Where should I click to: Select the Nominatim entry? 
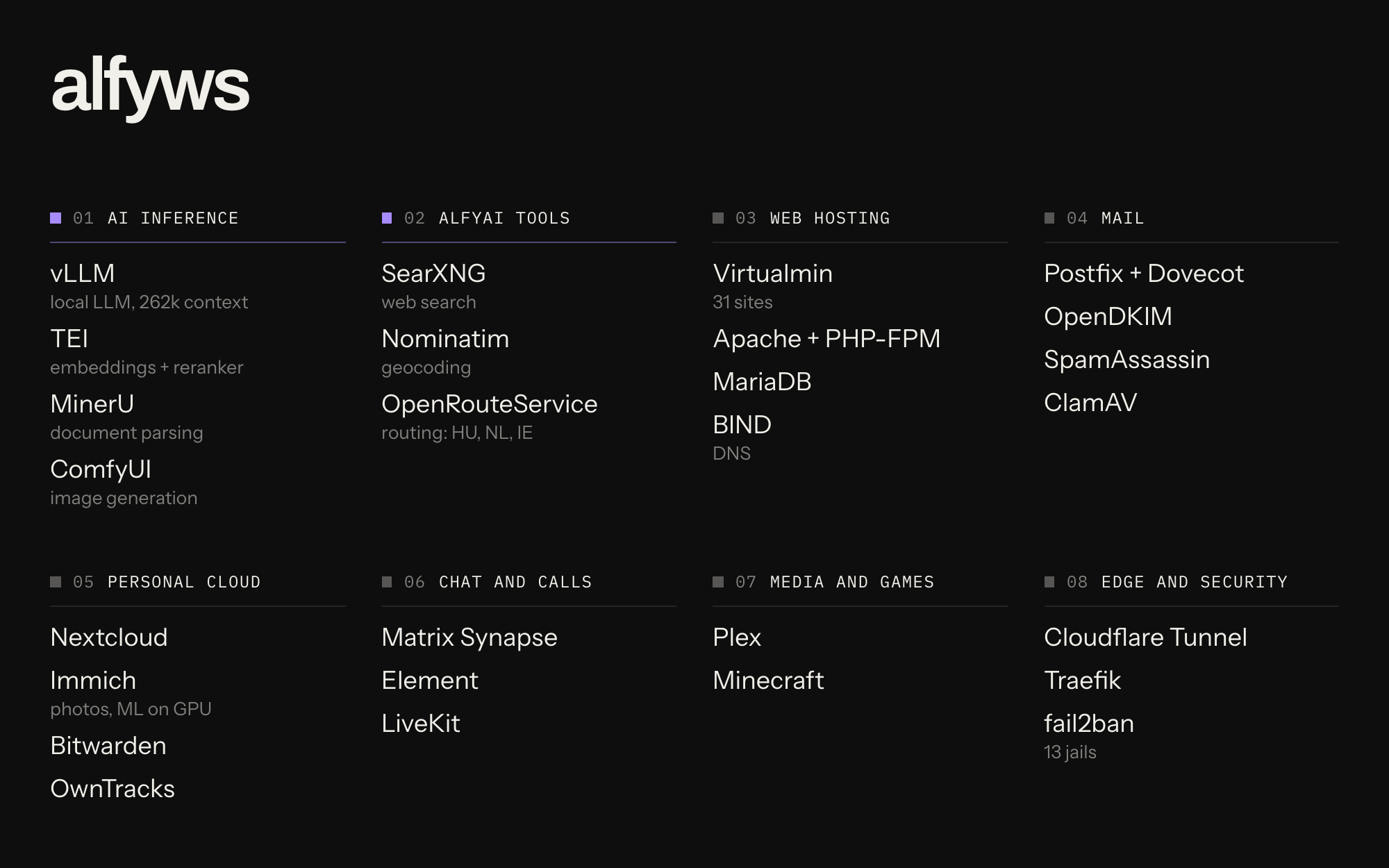(445, 339)
